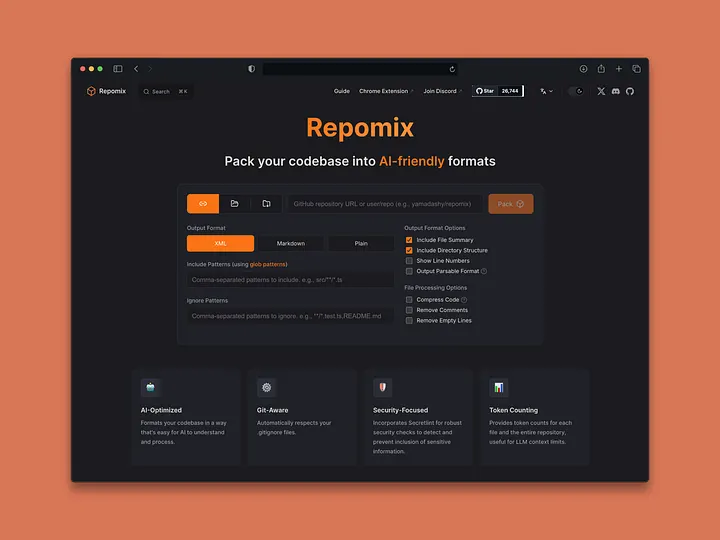Focus the Ignore Patterns input field
Image resolution: width=720 pixels, height=540 pixels.
(290, 316)
